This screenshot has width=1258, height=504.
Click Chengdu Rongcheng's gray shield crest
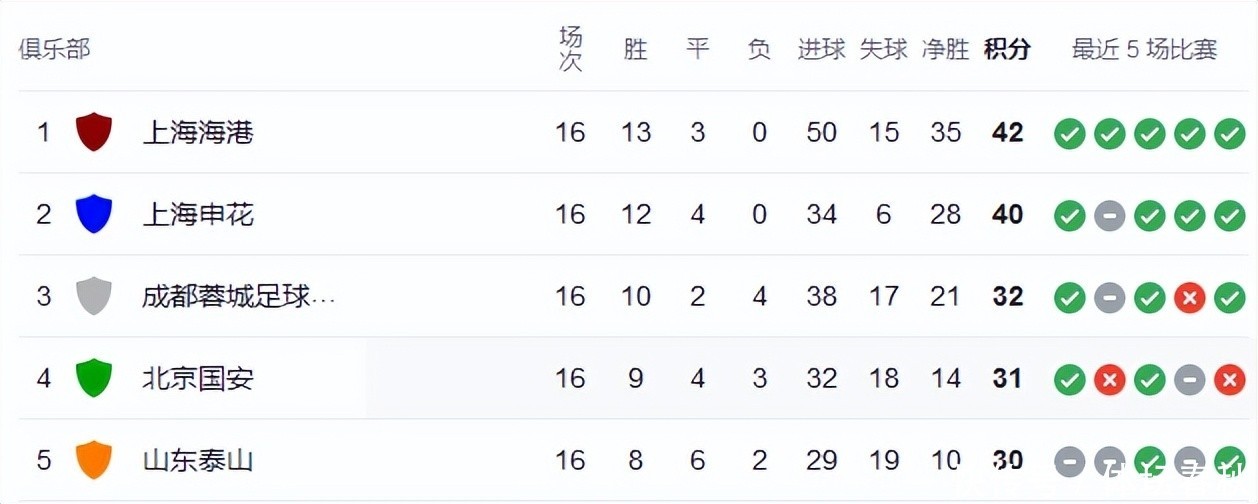coord(94,296)
